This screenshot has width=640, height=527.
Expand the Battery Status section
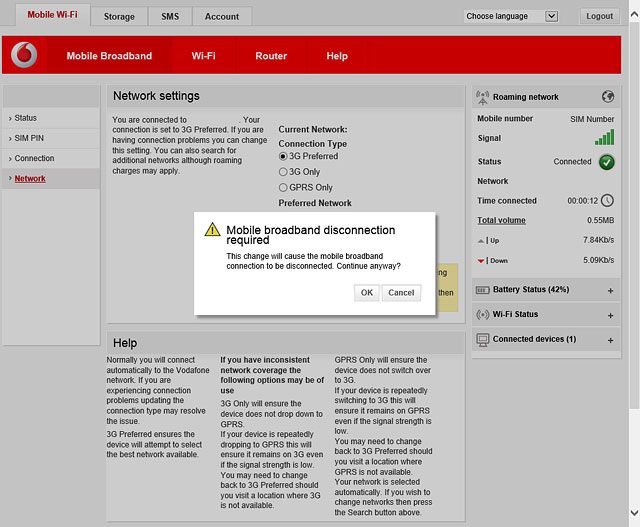pos(610,291)
